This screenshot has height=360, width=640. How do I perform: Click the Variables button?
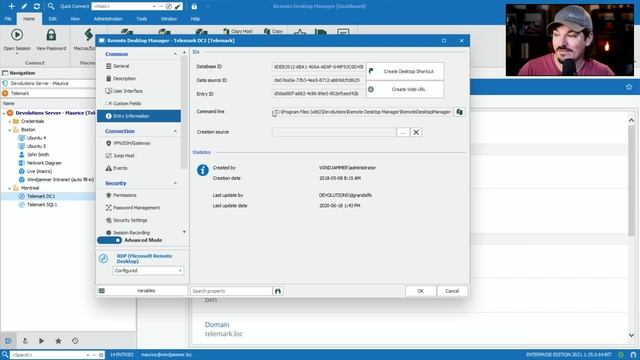click(x=142, y=291)
